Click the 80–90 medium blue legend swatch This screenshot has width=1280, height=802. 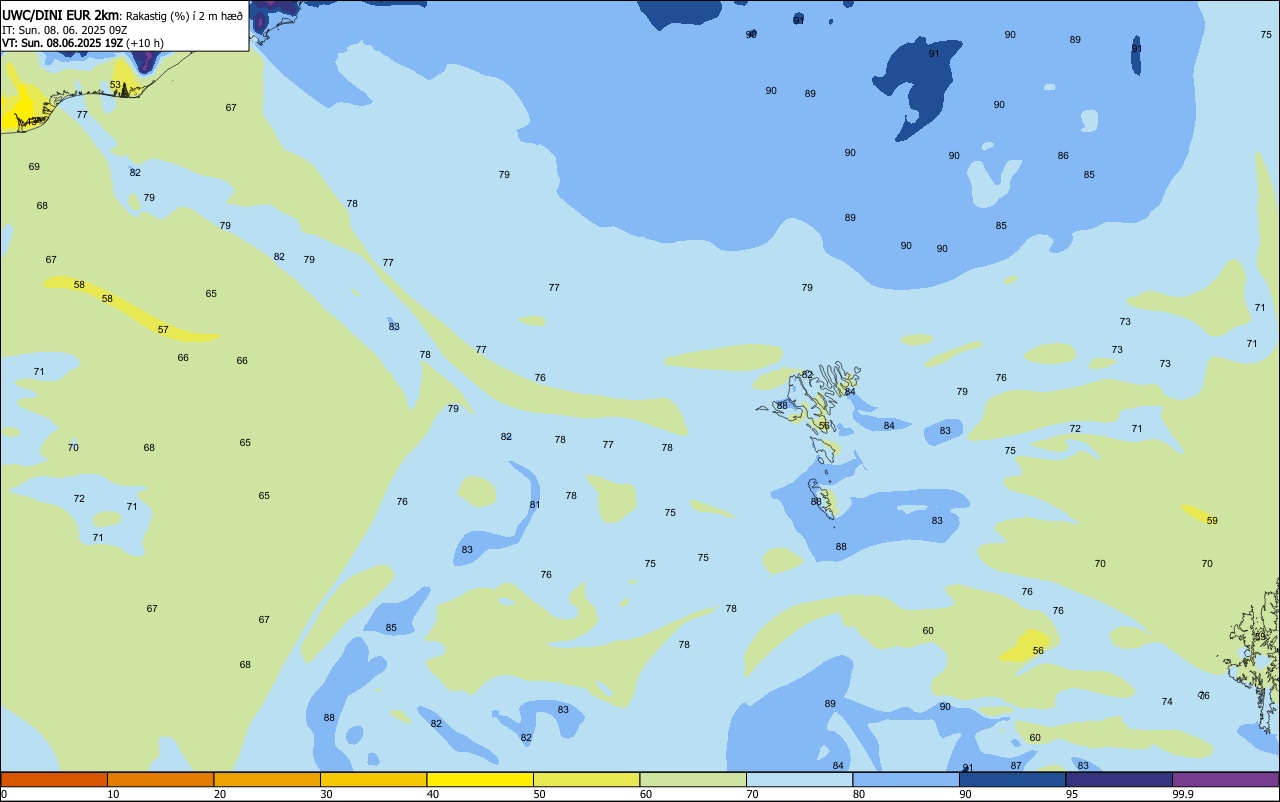pos(906,779)
